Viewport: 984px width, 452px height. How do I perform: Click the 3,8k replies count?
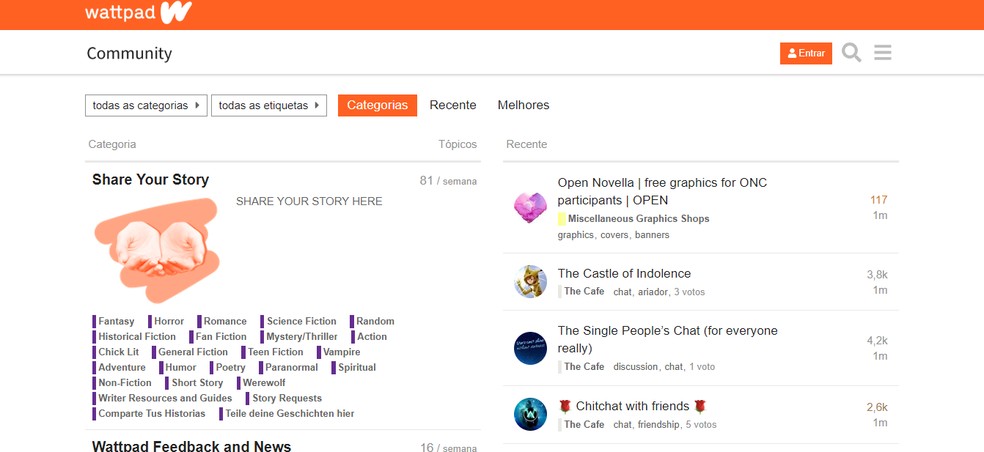[x=877, y=275]
